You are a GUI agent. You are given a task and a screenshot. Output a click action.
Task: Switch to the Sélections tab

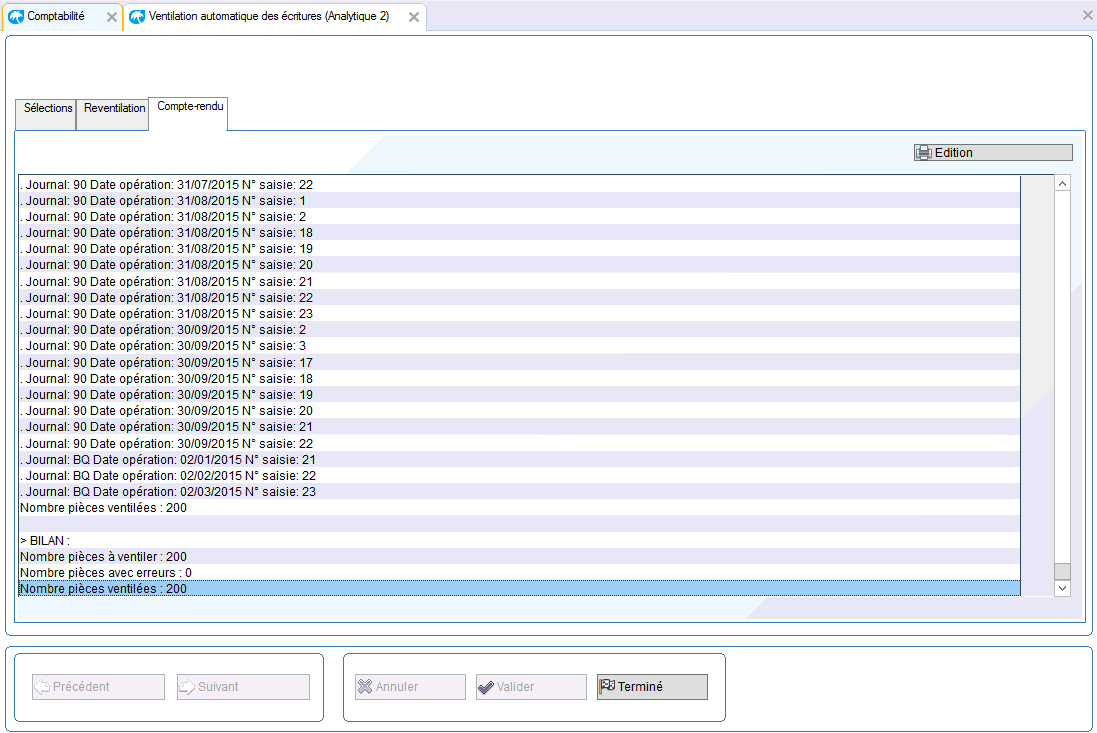coord(47,109)
